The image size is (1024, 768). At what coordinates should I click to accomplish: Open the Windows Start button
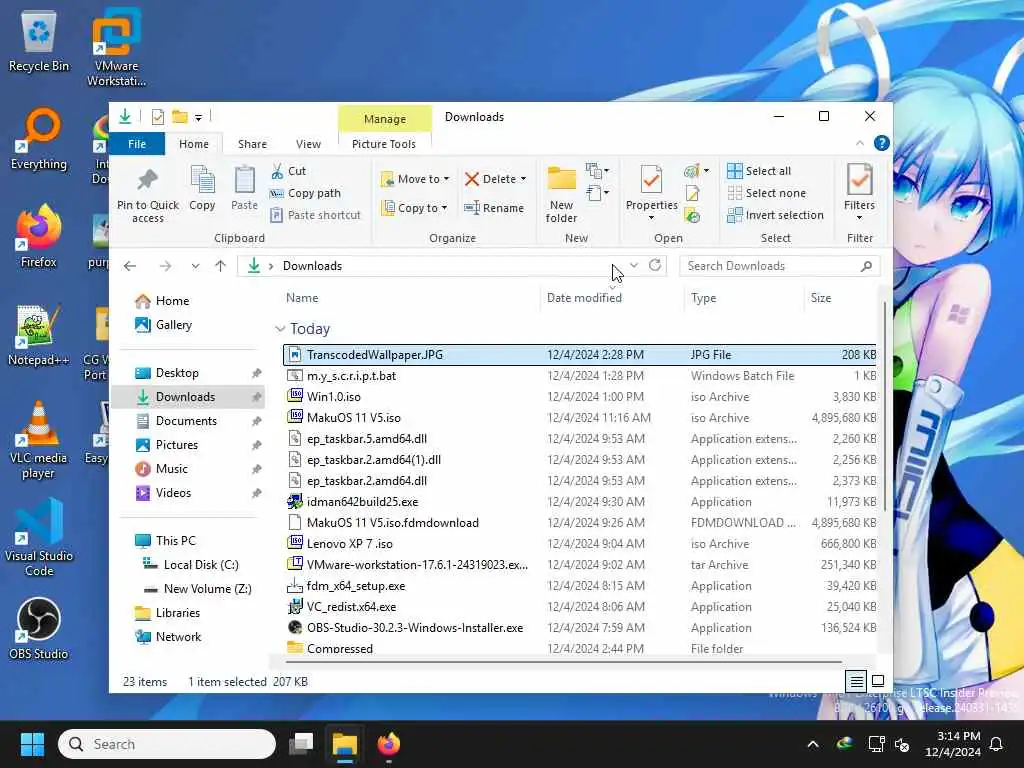32,744
